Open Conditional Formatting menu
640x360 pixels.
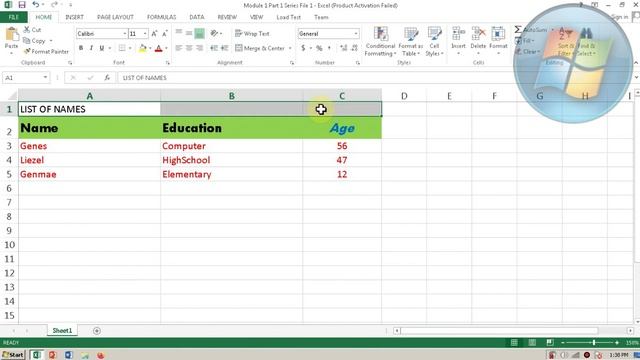[380, 42]
